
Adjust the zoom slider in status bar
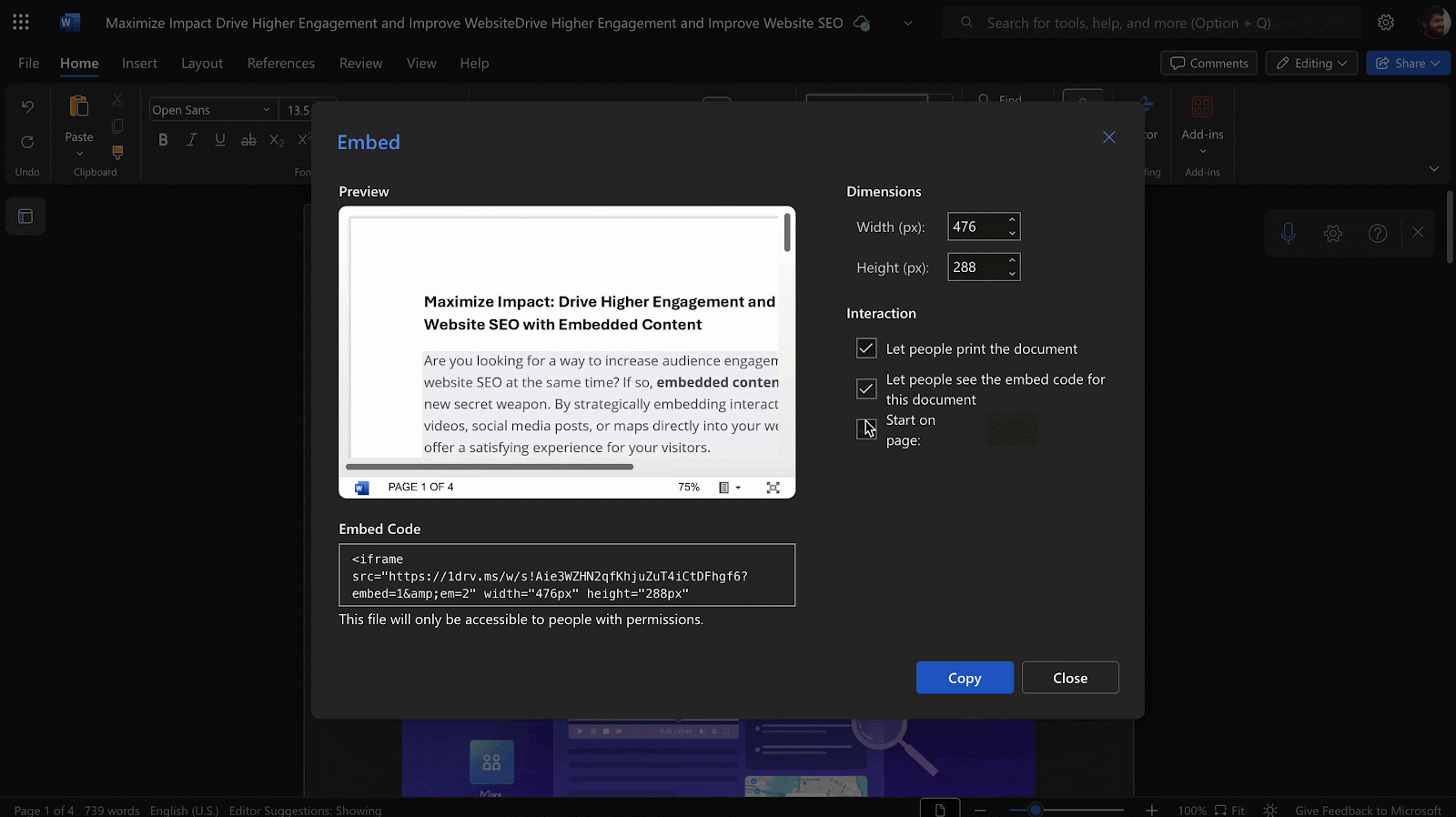click(1035, 810)
